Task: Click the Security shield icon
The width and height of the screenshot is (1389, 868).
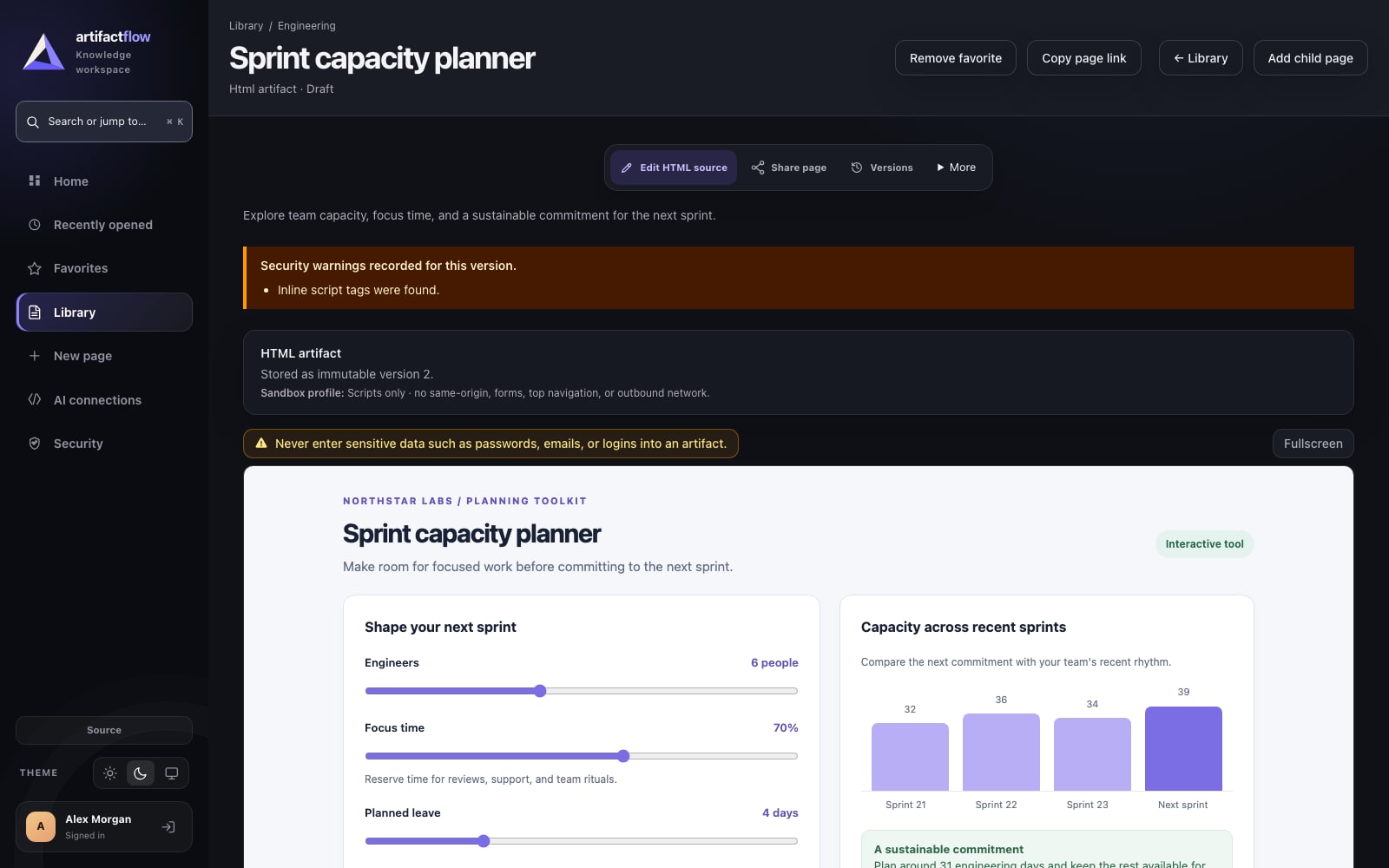Action: (x=35, y=444)
